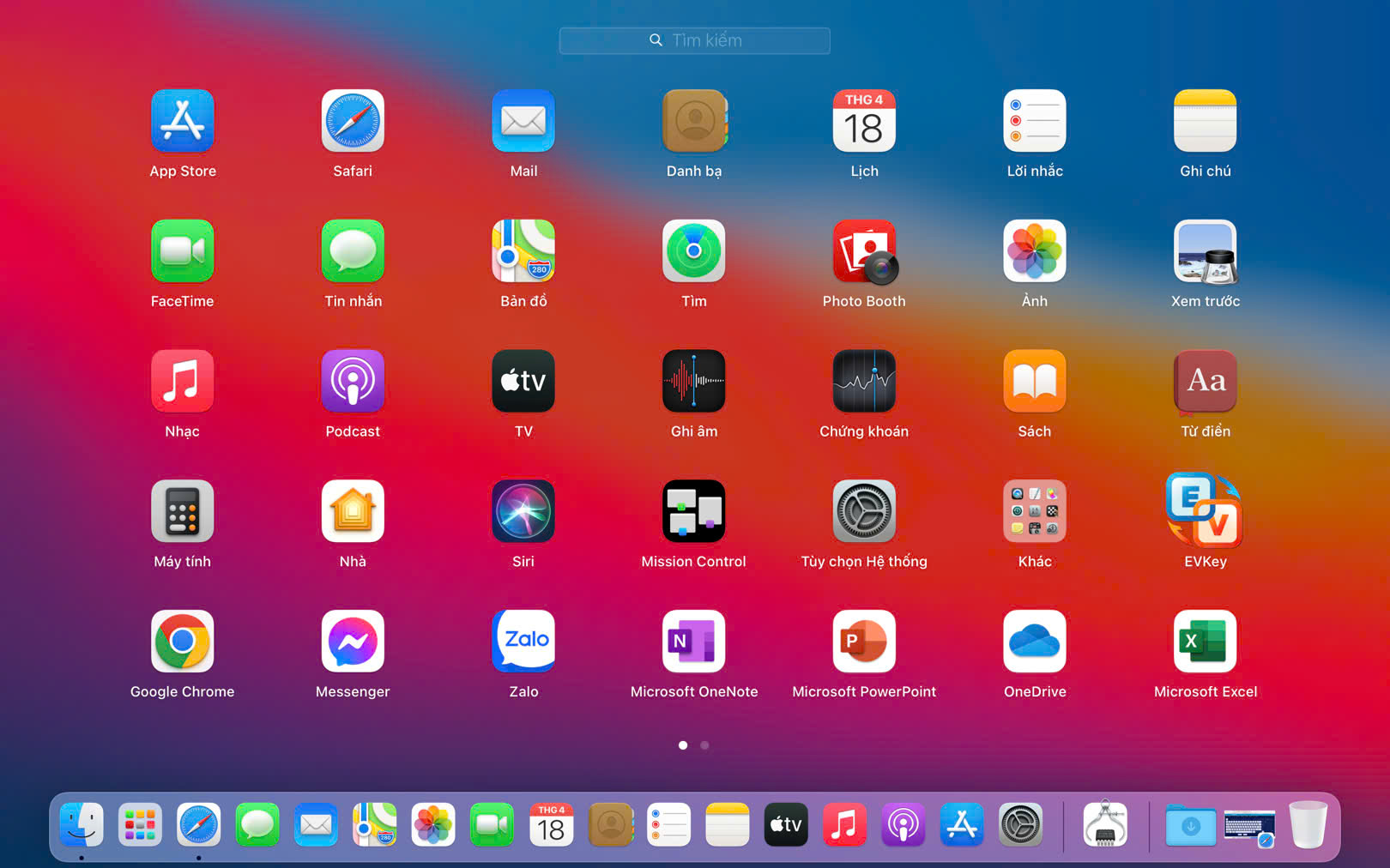This screenshot has height=868, width=1390.
Task: Open the Chứng khoán stocks app
Action: point(864,382)
